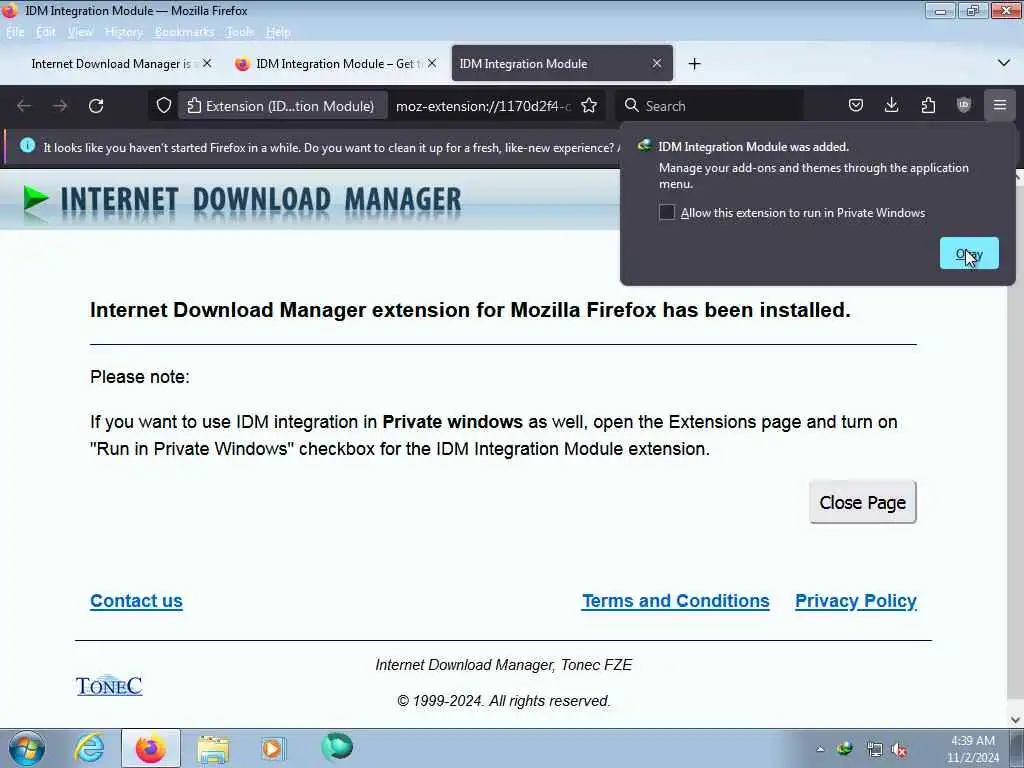Open the Privacy Policy link
The image size is (1024, 768).
click(856, 601)
